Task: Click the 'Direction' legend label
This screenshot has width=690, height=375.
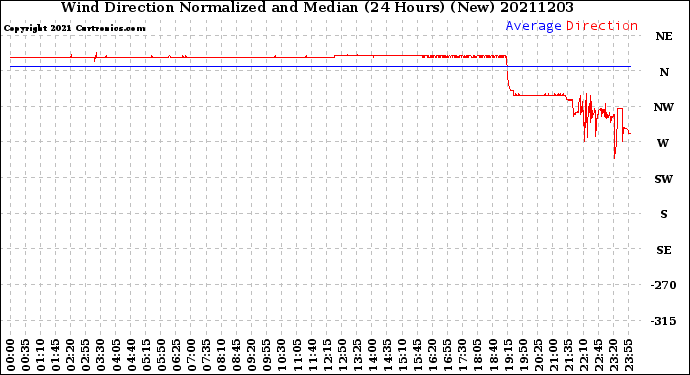Action: (x=602, y=26)
